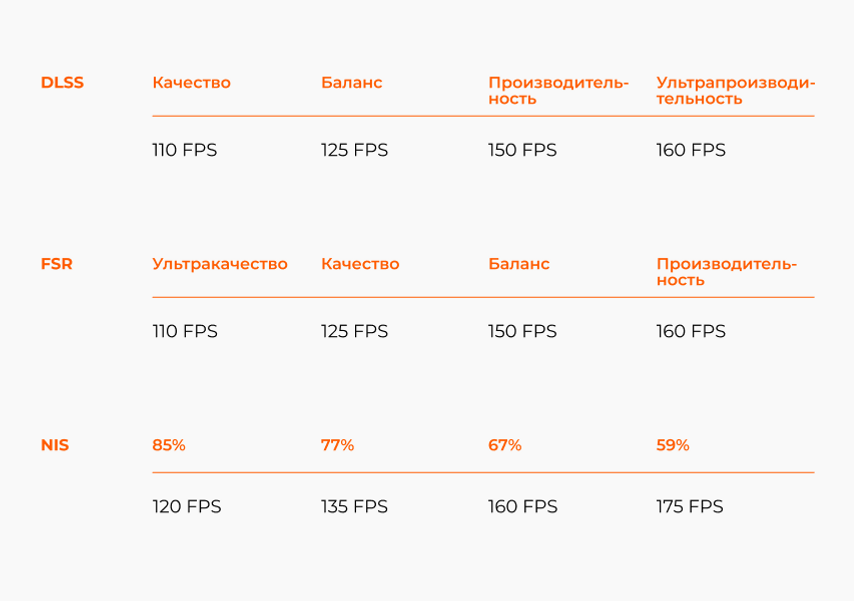The height and width of the screenshot is (601, 854).
Task: Click FSR Качество column header
Action: tap(360, 264)
